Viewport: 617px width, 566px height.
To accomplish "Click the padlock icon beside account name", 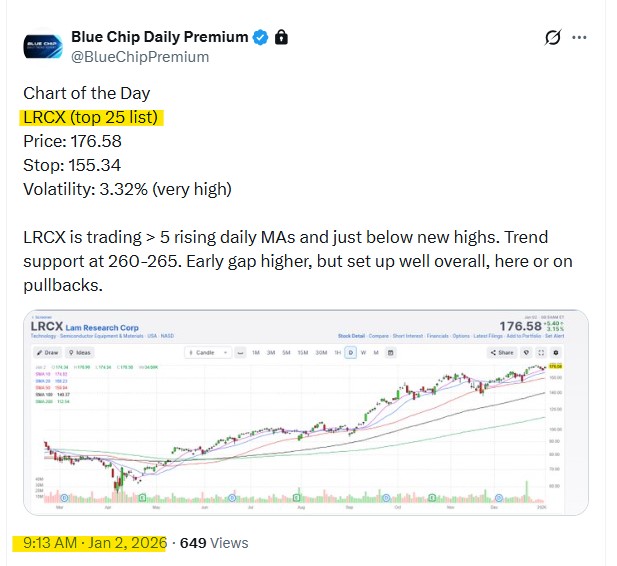I will click(x=281, y=37).
